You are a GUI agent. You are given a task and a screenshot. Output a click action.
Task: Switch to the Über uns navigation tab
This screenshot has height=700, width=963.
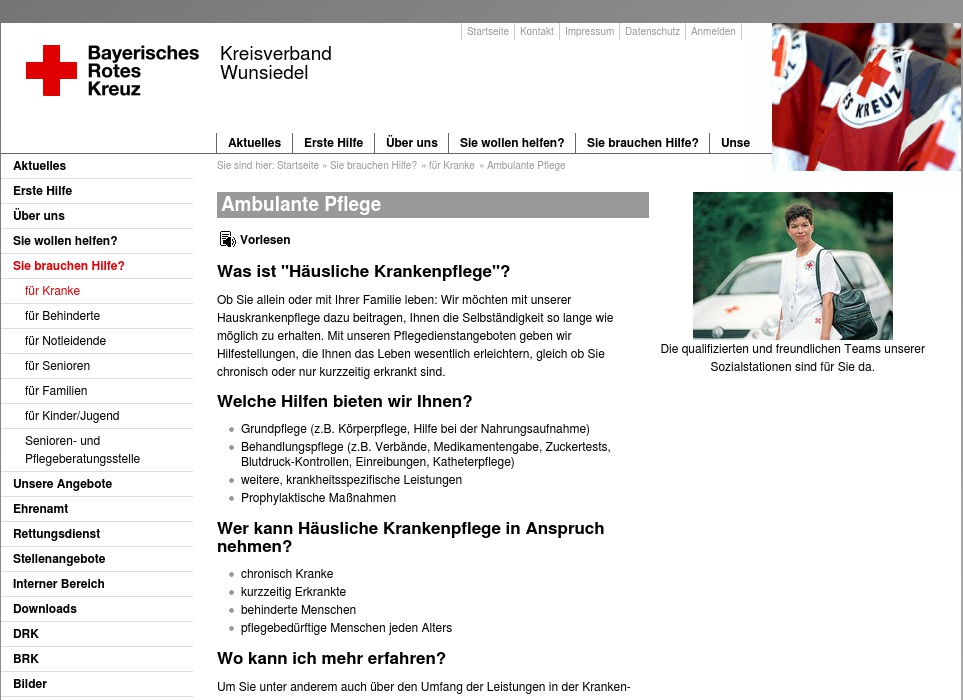click(x=411, y=142)
